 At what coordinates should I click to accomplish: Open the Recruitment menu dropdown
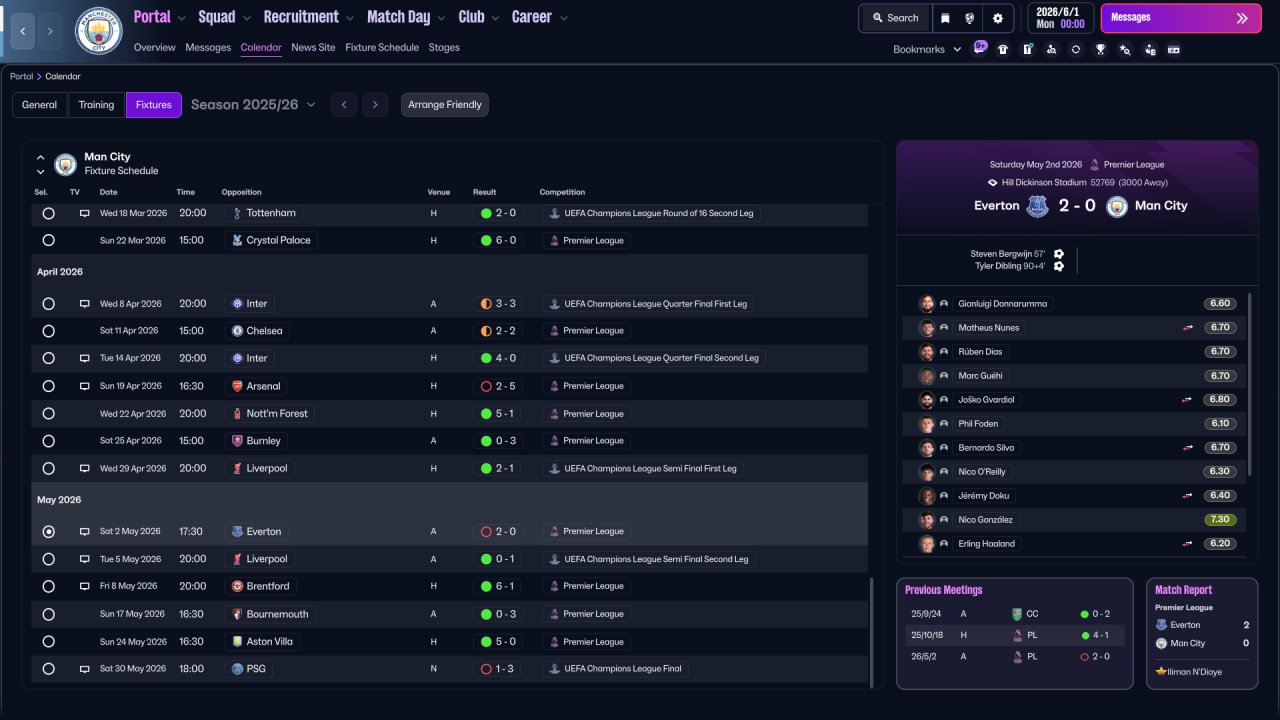tap(308, 17)
